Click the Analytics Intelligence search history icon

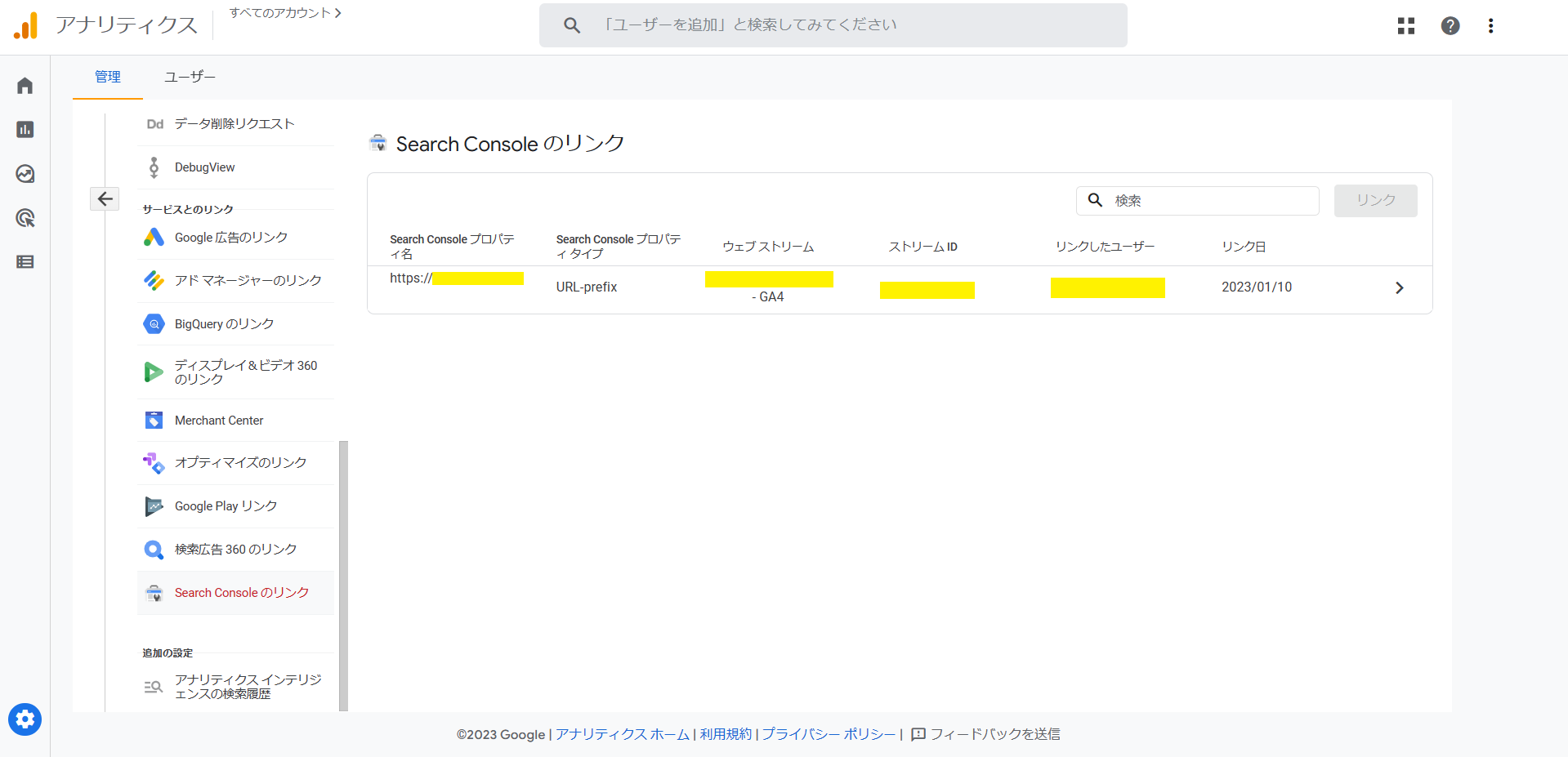(x=154, y=687)
